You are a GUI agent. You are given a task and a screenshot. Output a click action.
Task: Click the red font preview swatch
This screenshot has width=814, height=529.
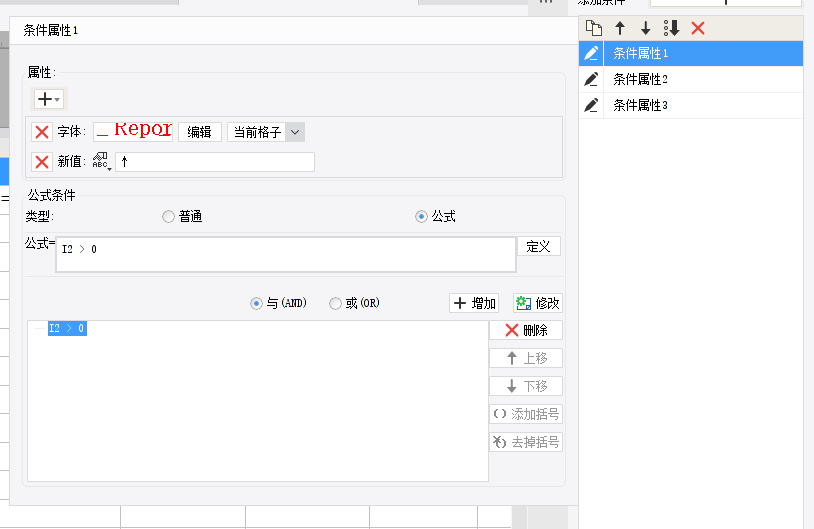133,132
